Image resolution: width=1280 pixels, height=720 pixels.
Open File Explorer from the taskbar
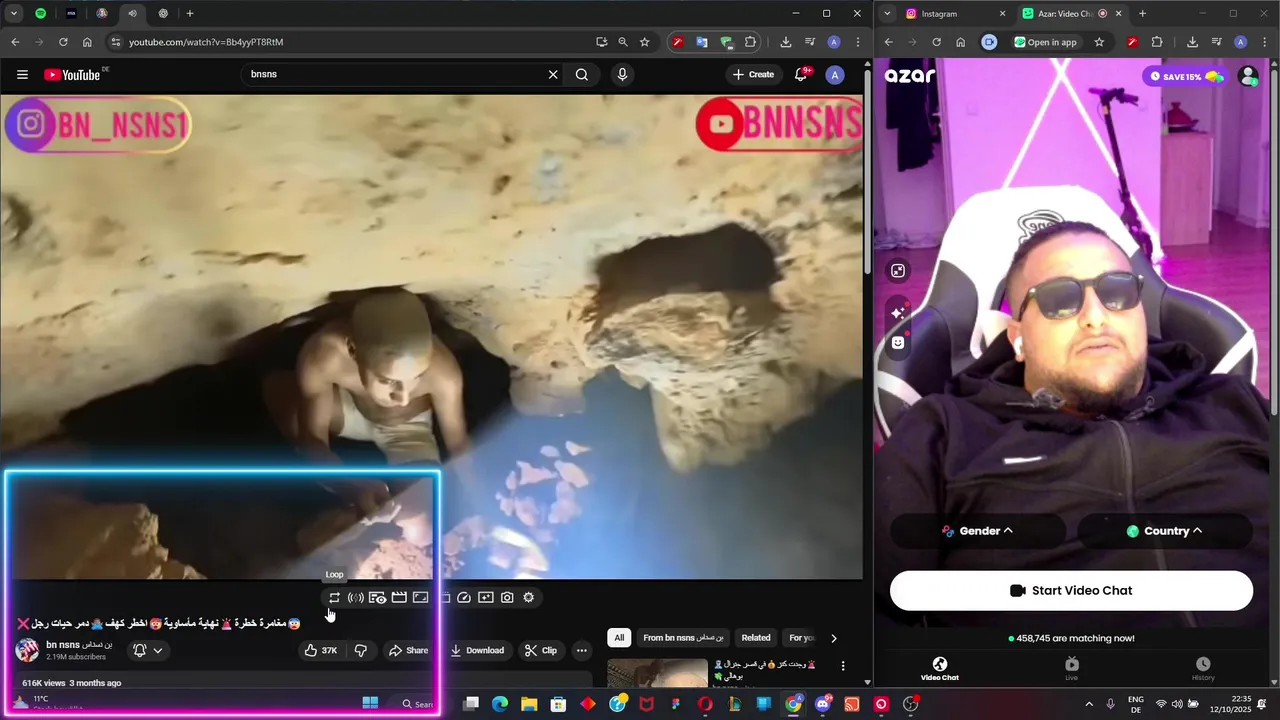[x=529, y=704]
